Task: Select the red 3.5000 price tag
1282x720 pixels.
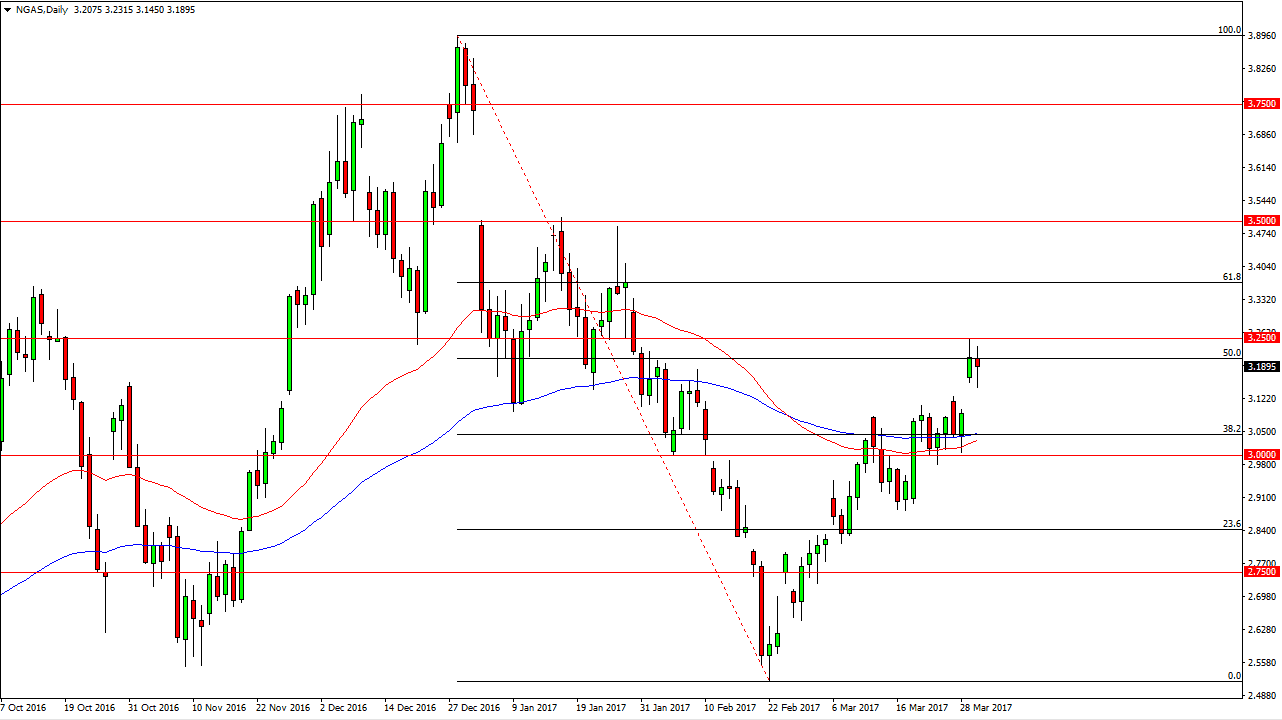Action: pos(1262,221)
